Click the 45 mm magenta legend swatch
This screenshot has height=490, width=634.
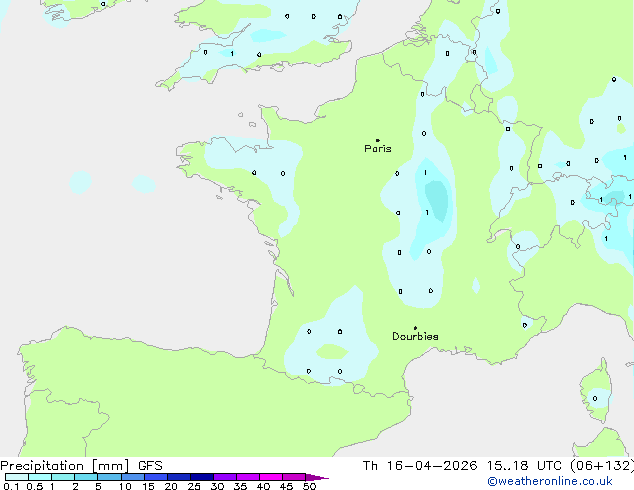click(x=294, y=477)
